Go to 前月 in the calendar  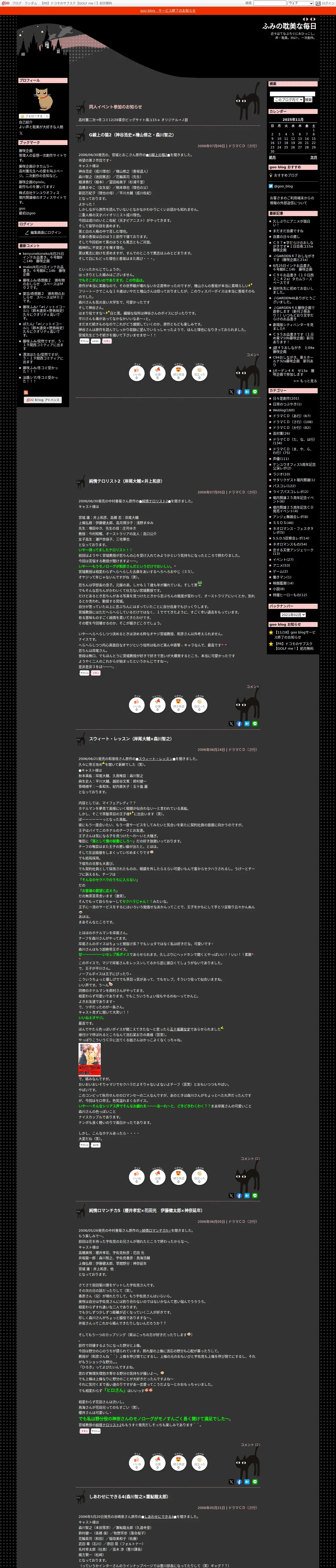[273, 158]
